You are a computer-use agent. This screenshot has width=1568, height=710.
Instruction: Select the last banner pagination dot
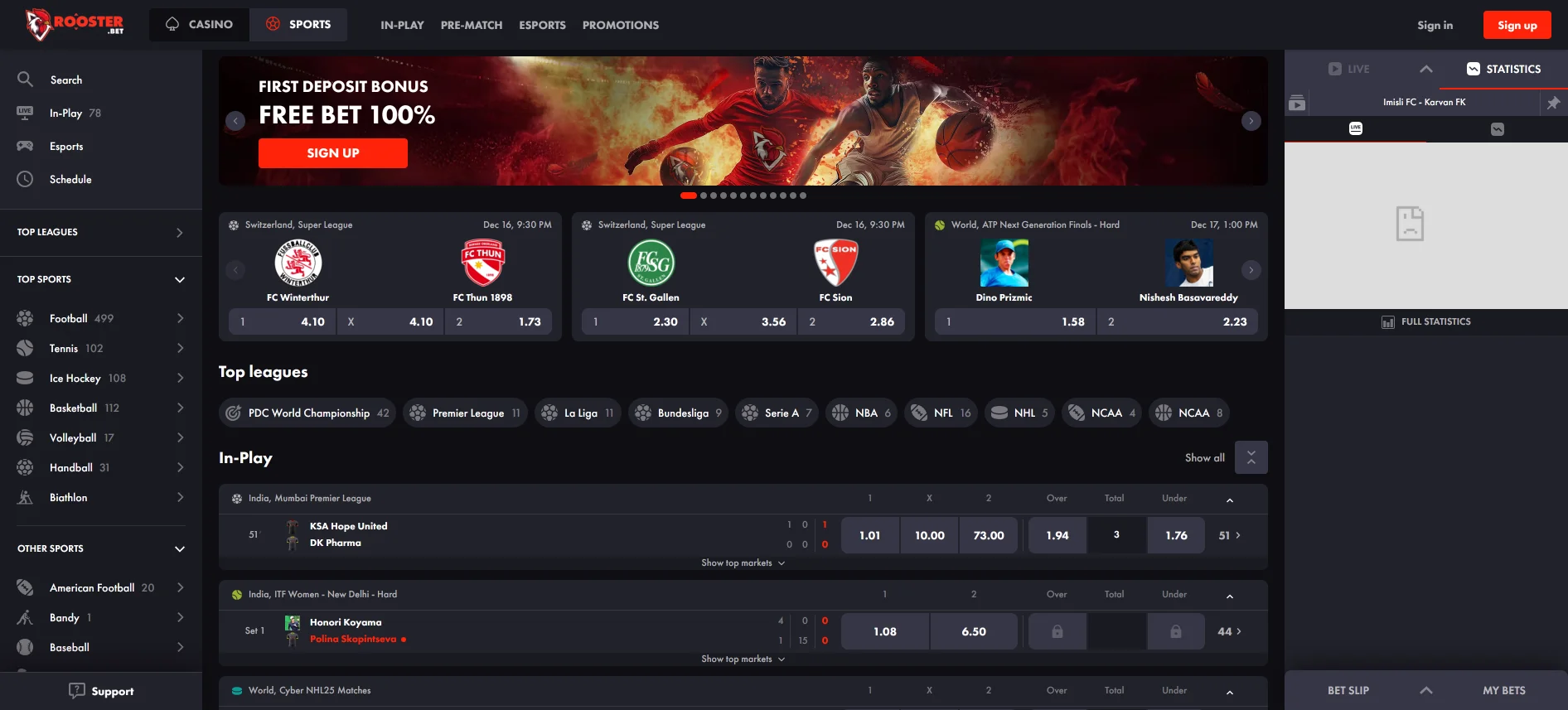click(x=802, y=196)
